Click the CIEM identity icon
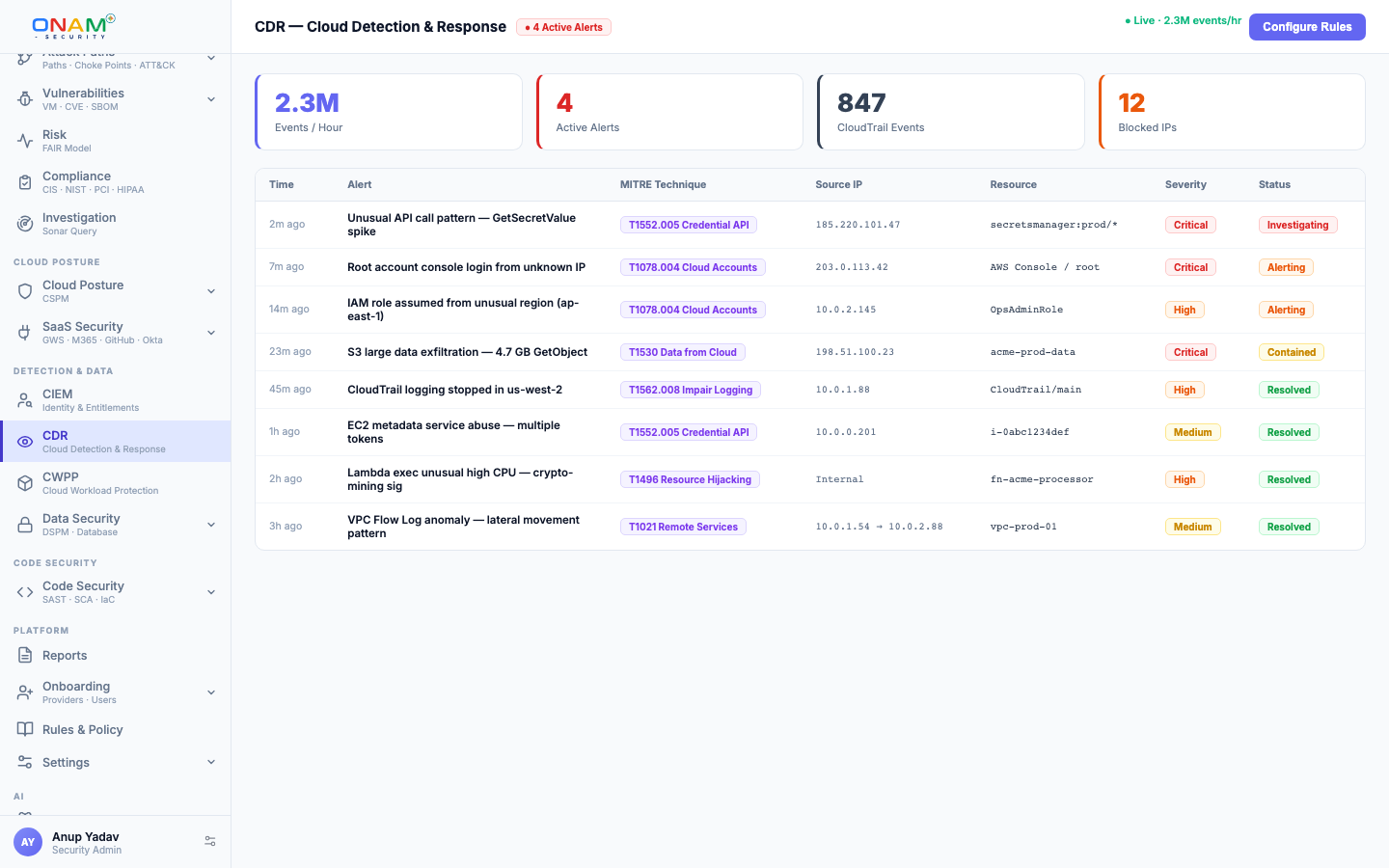The image size is (1389, 868). pyautogui.click(x=25, y=400)
